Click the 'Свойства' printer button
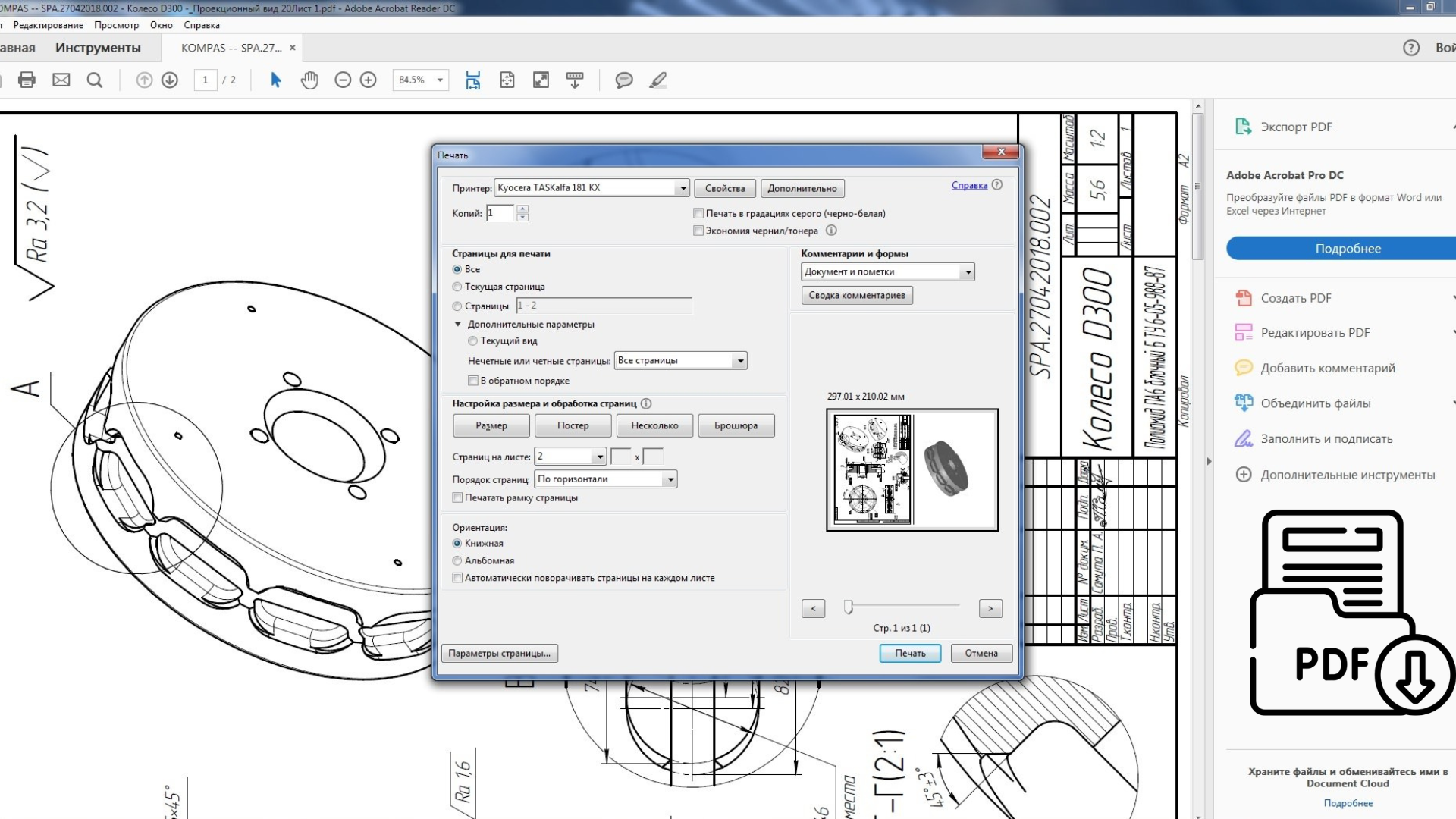This screenshot has height=819, width=1456. point(725,188)
